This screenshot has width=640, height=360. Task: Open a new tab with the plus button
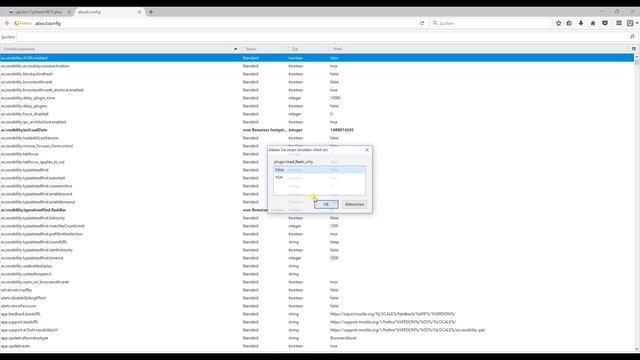[x=151, y=12]
